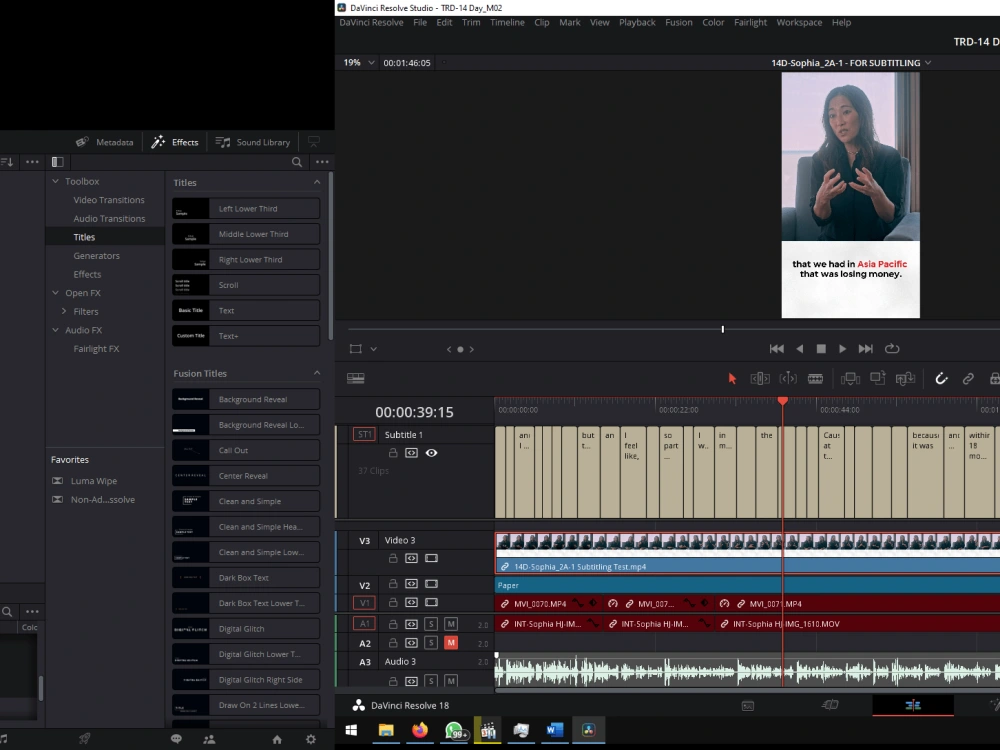Toggle the Linked Selection chain icon

(968, 379)
